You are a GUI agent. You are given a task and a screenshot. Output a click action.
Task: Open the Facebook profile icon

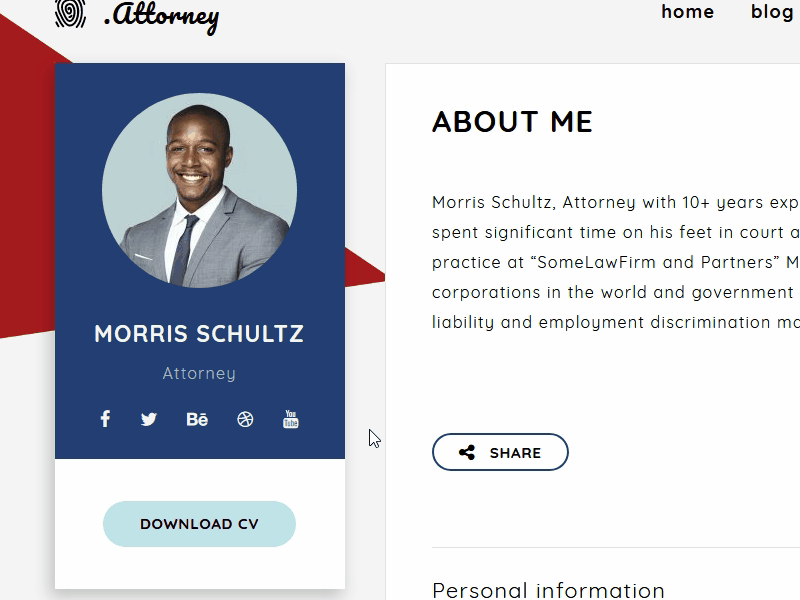coord(105,419)
